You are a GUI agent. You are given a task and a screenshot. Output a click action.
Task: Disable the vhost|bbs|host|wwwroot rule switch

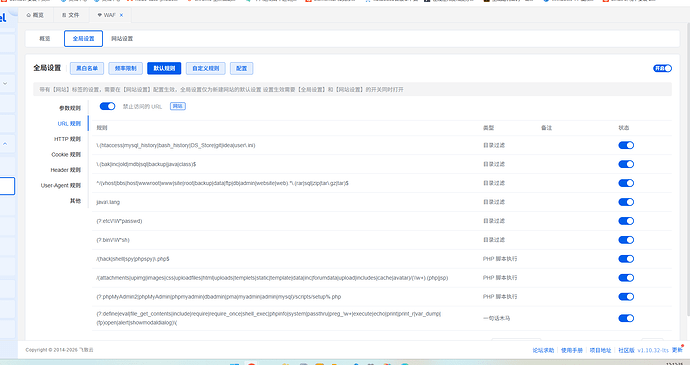pos(626,183)
